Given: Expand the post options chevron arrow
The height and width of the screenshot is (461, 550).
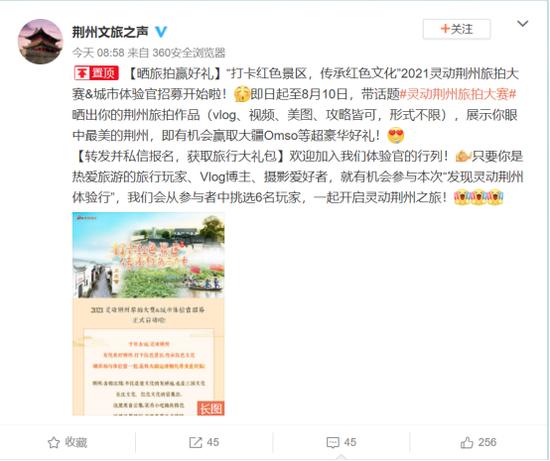Looking at the screenshot, I should 523,24.
